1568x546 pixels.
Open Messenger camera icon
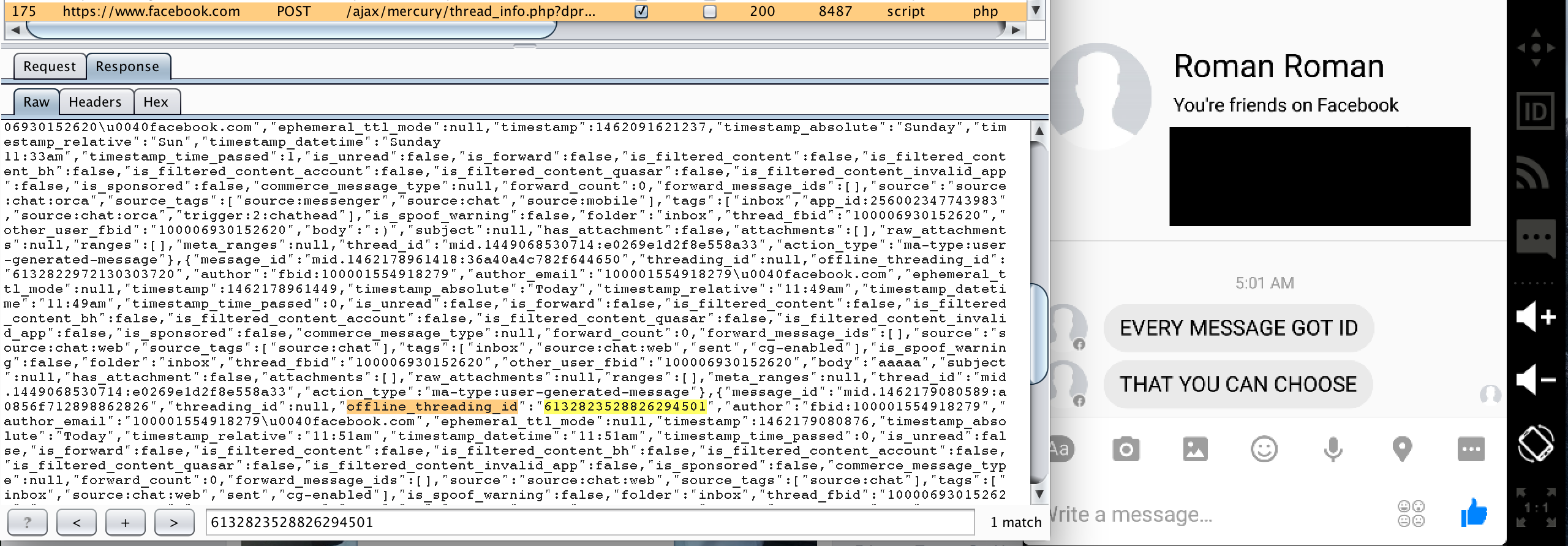click(x=1126, y=449)
